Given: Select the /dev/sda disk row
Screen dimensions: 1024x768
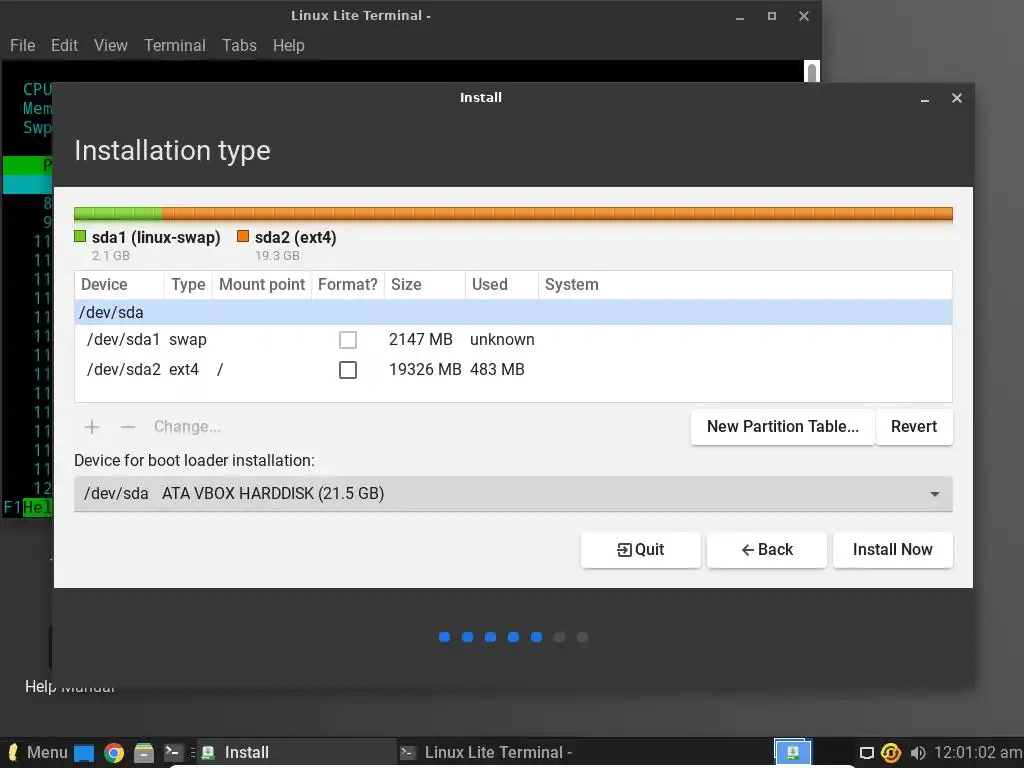Looking at the screenshot, I should (x=513, y=312).
